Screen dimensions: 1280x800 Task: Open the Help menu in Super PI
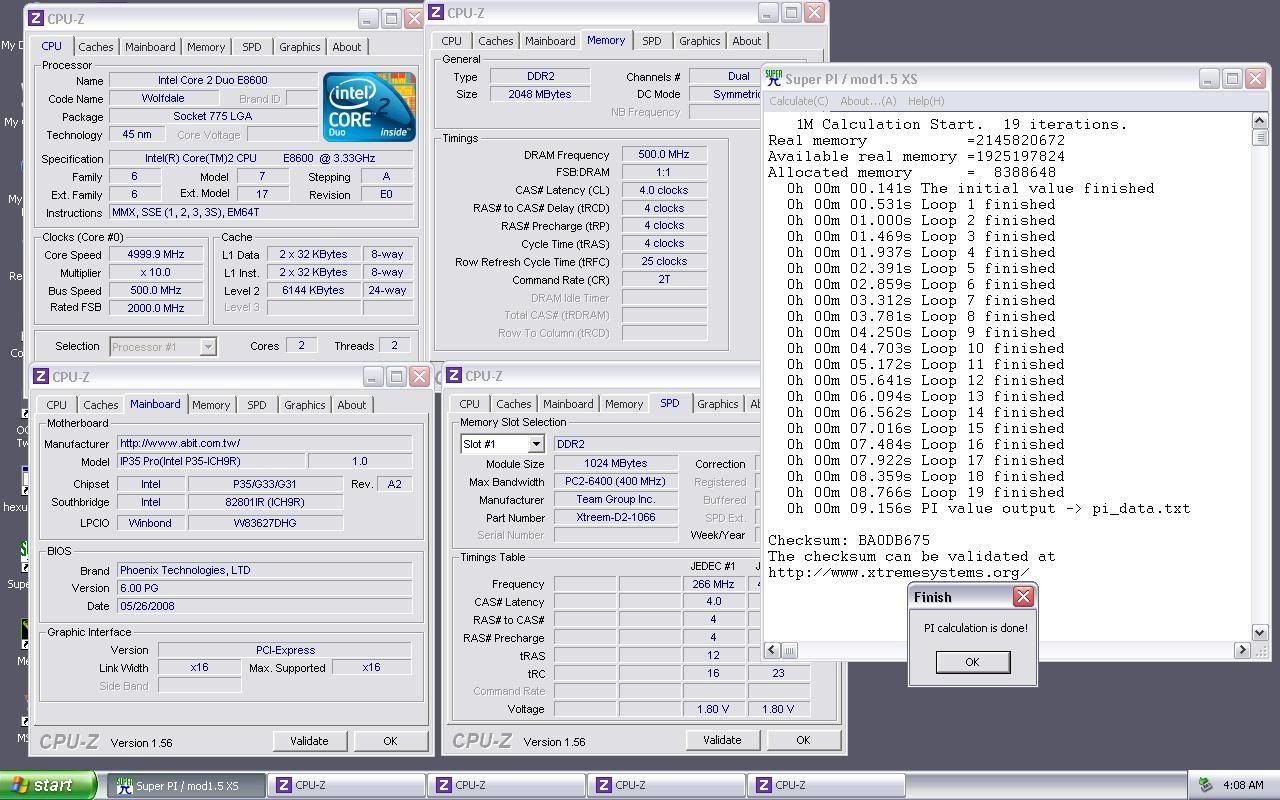pyautogui.click(x=925, y=101)
